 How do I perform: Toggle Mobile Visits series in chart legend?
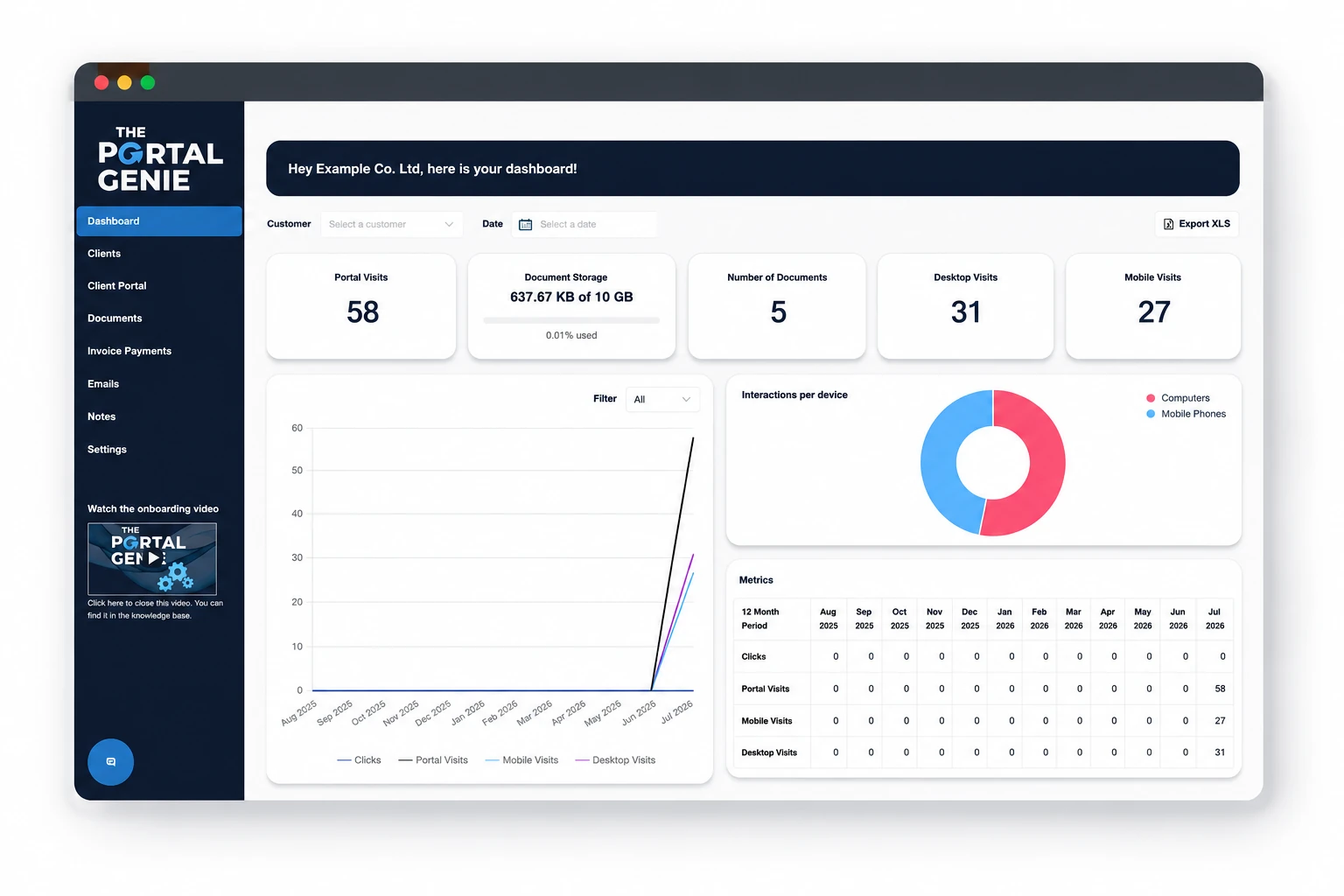point(521,760)
